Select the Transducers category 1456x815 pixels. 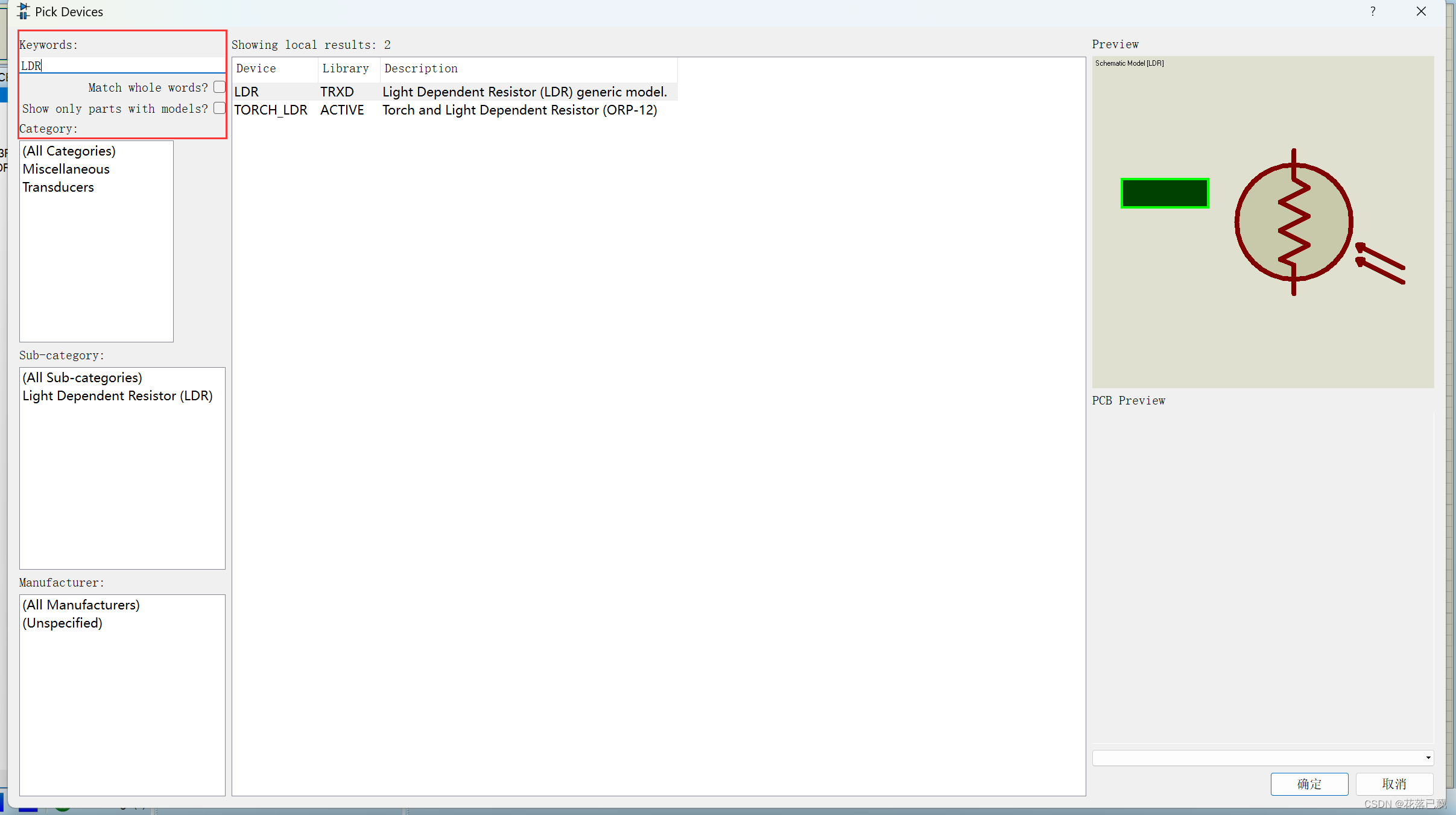[59, 187]
